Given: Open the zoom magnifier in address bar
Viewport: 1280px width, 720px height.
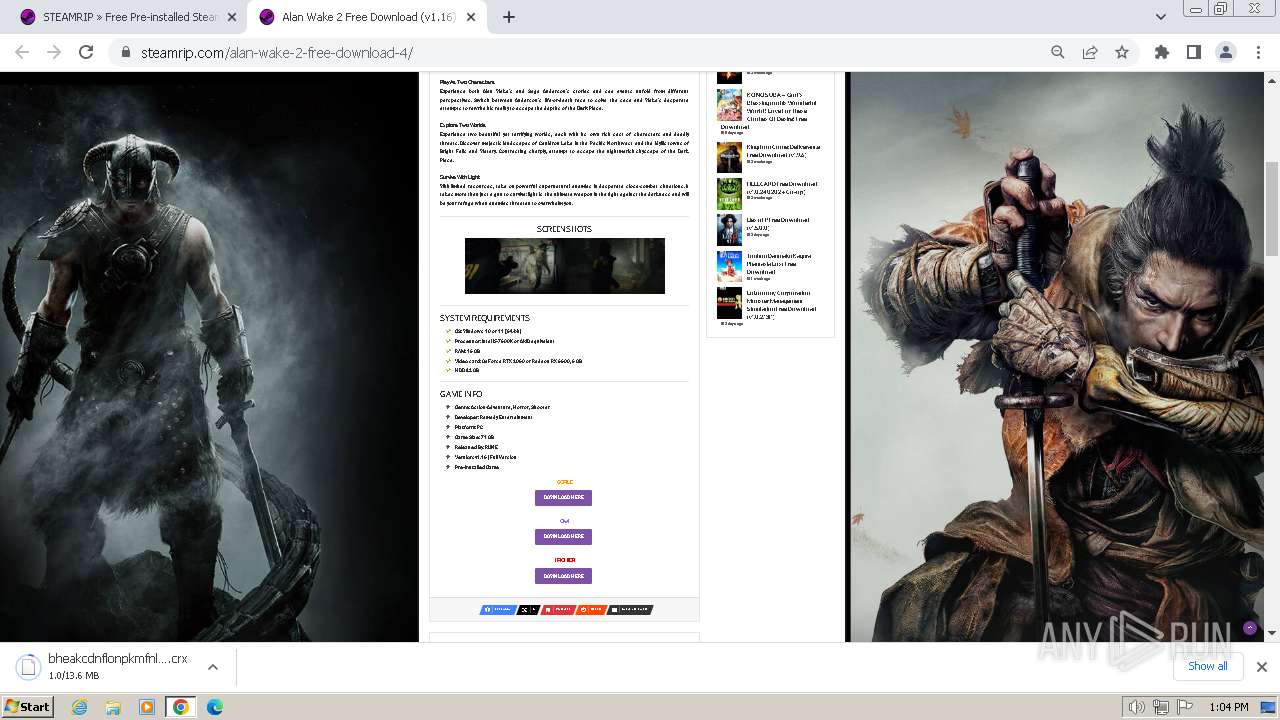Looking at the screenshot, I should [1058, 52].
